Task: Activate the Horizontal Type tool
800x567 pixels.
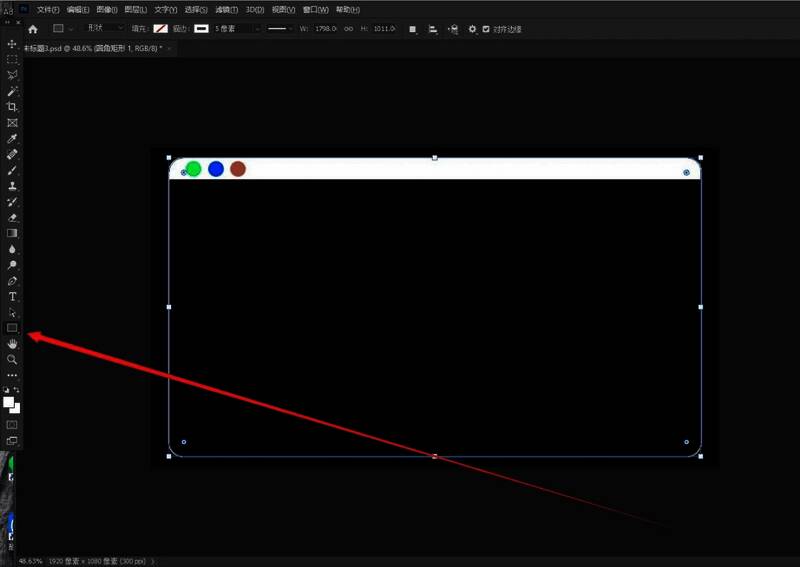Action: (x=12, y=297)
